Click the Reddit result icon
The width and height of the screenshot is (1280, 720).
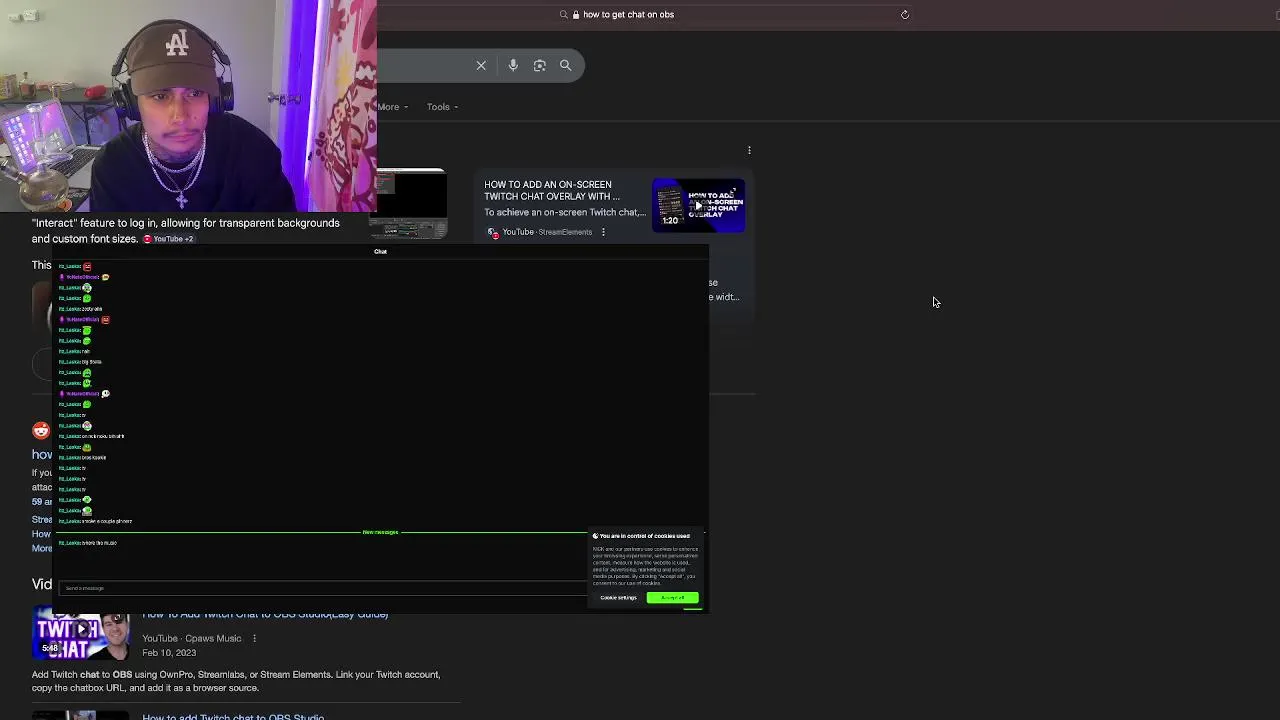(41, 430)
